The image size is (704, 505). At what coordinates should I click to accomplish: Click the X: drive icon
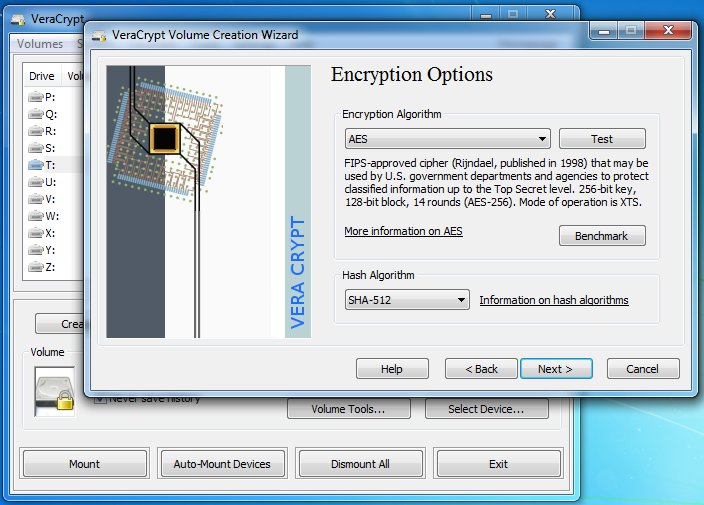35,233
